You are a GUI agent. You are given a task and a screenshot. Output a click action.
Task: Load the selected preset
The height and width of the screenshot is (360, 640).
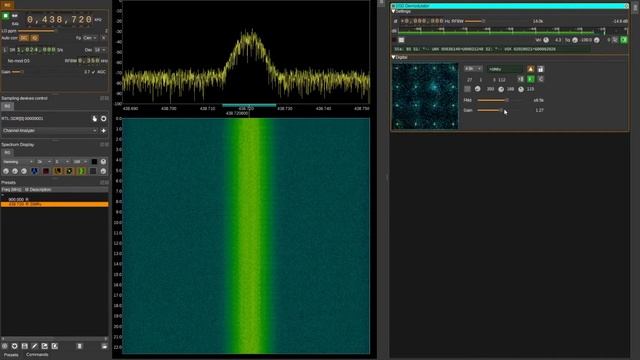point(104,346)
